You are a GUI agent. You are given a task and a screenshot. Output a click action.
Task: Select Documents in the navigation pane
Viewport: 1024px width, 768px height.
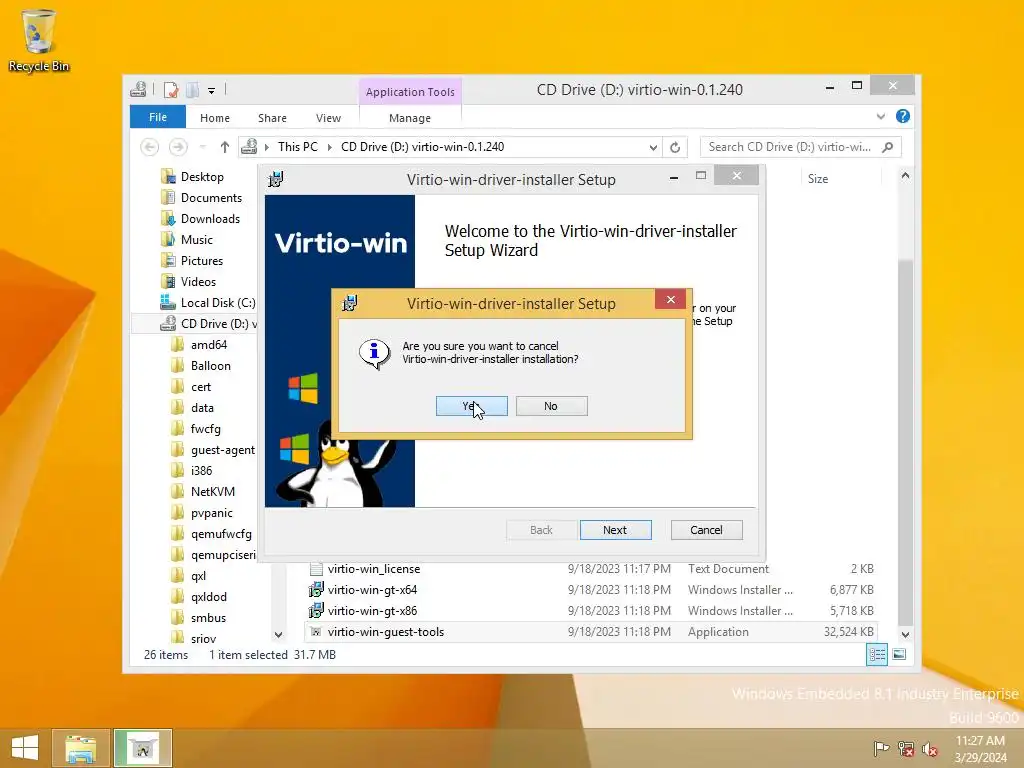pos(211,198)
